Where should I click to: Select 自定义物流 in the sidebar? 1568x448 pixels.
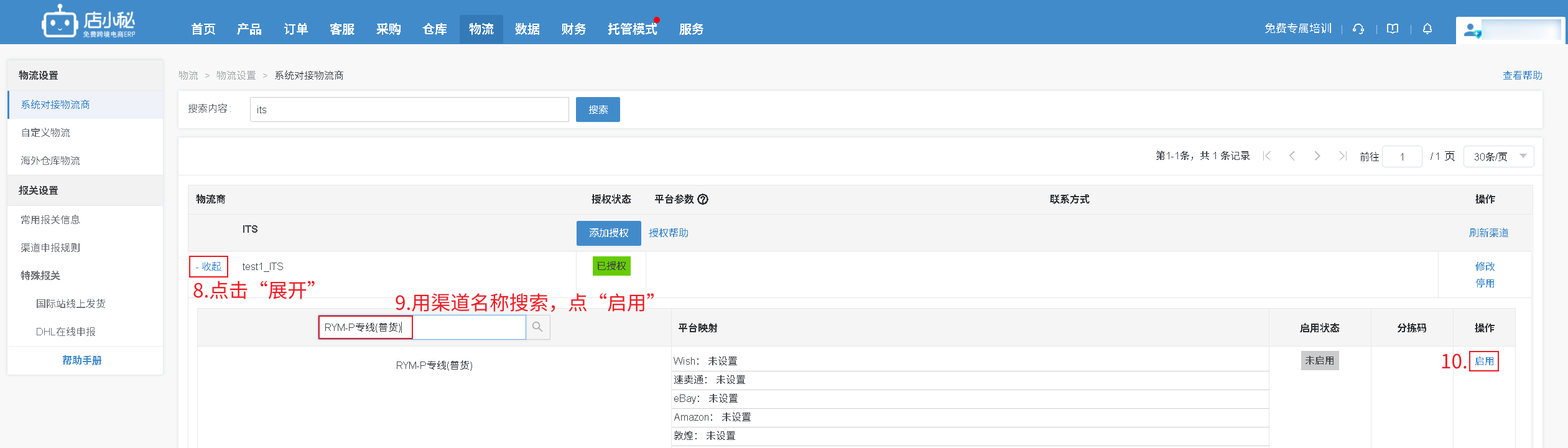click(45, 133)
